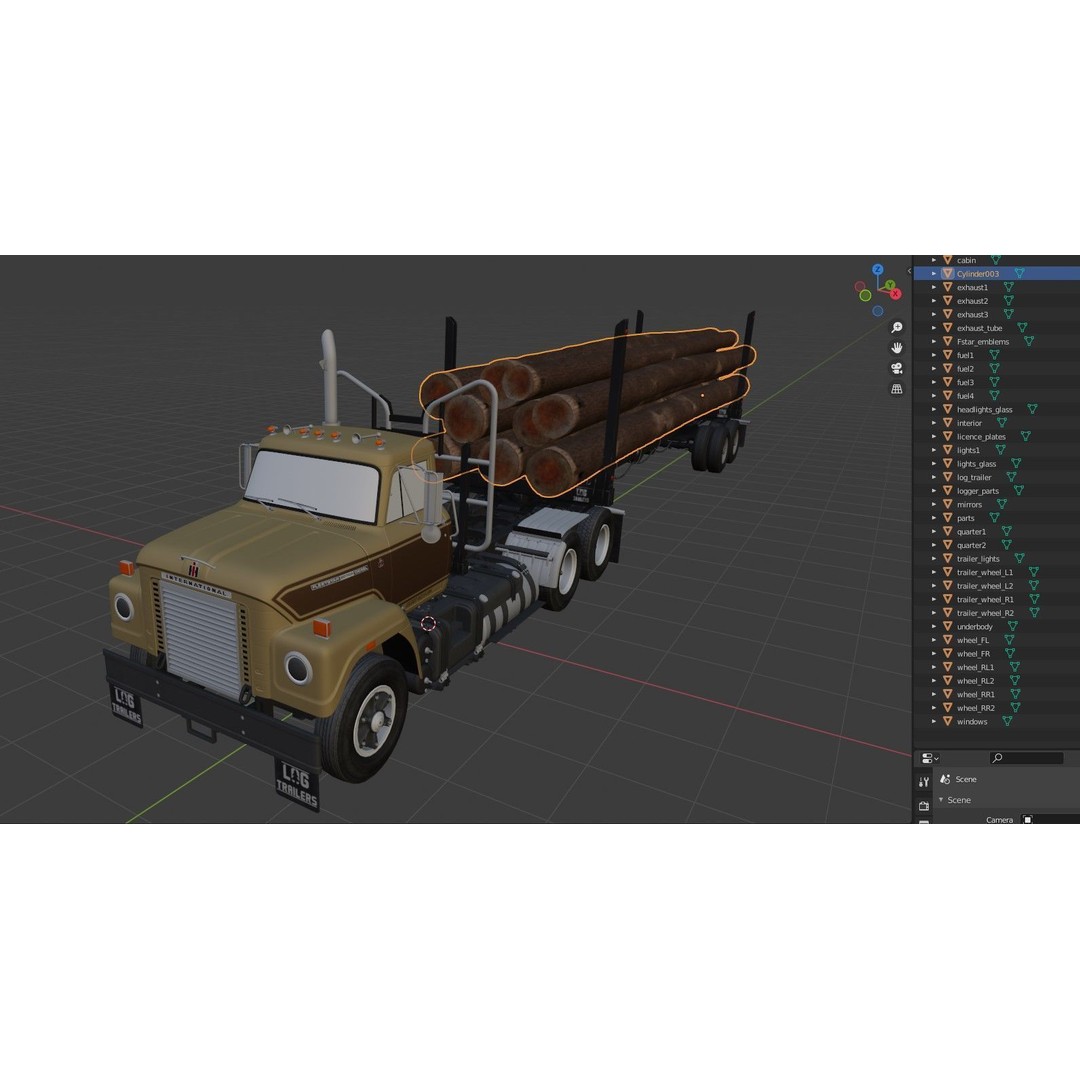The height and width of the screenshot is (1080, 1080).
Task: Select the hand pan icon in the viewport
Action: point(898,349)
